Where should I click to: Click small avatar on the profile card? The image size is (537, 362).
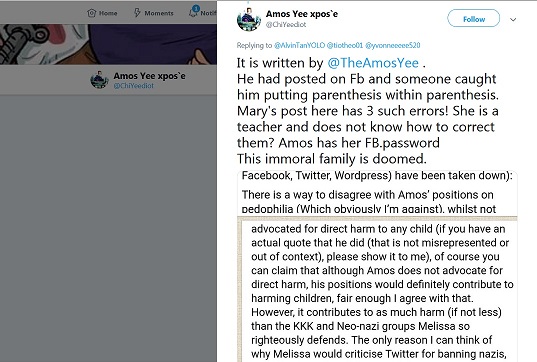[99, 79]
